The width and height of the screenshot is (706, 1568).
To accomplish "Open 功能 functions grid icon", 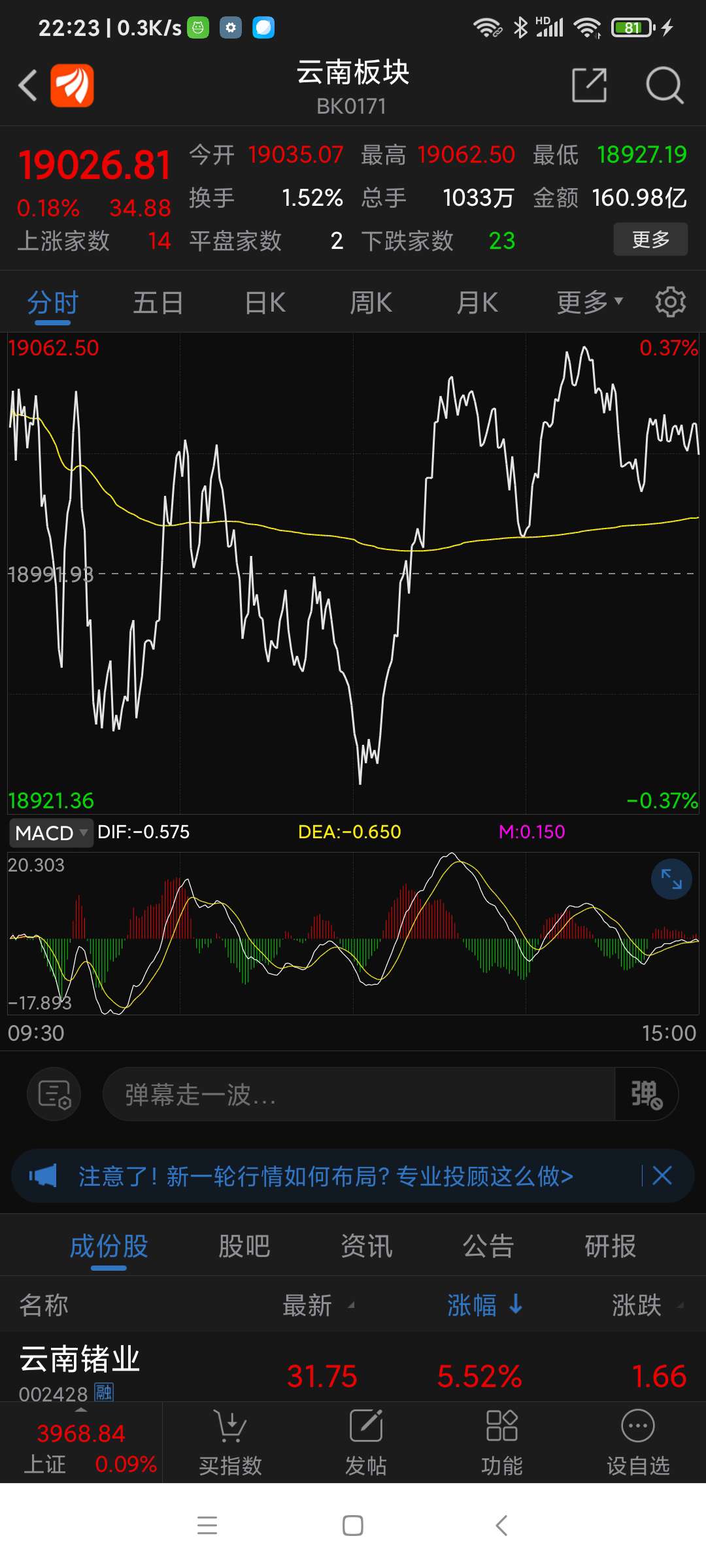I will (x=502, y=1442).
